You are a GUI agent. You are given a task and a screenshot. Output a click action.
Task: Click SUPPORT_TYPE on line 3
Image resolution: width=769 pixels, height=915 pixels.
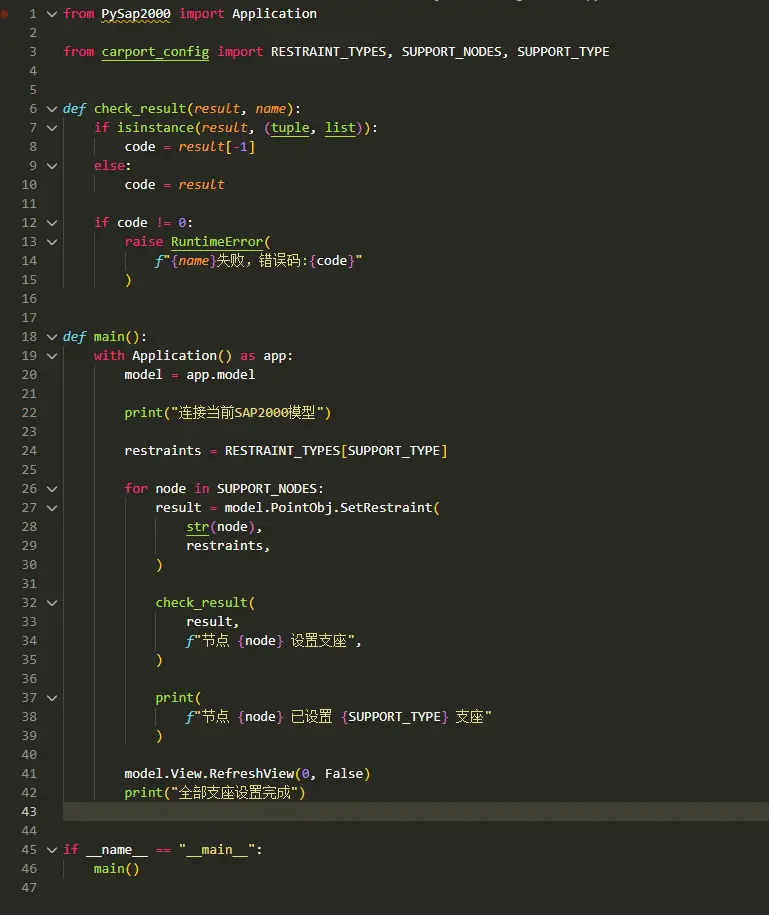(563, 52)
